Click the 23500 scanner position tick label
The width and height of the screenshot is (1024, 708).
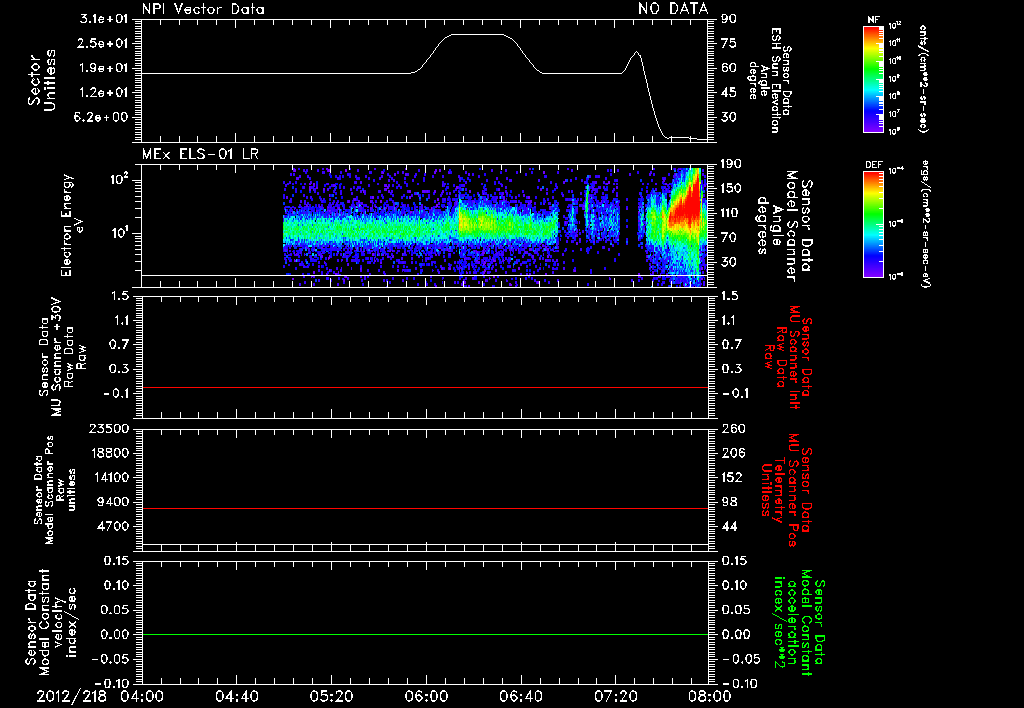coord(108,428)
